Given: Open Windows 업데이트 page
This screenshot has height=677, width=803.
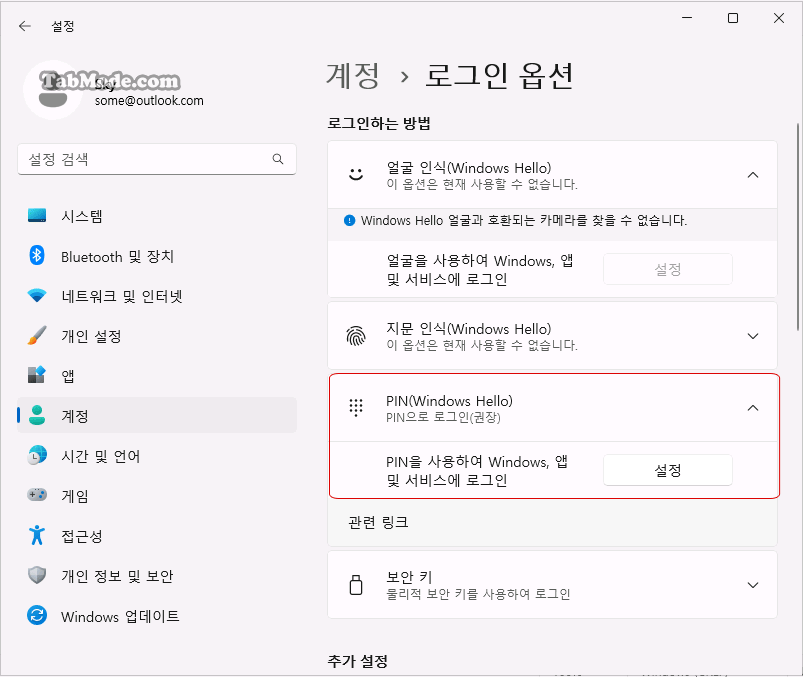Looking at the screenshot, I should (x=157, y=616).
